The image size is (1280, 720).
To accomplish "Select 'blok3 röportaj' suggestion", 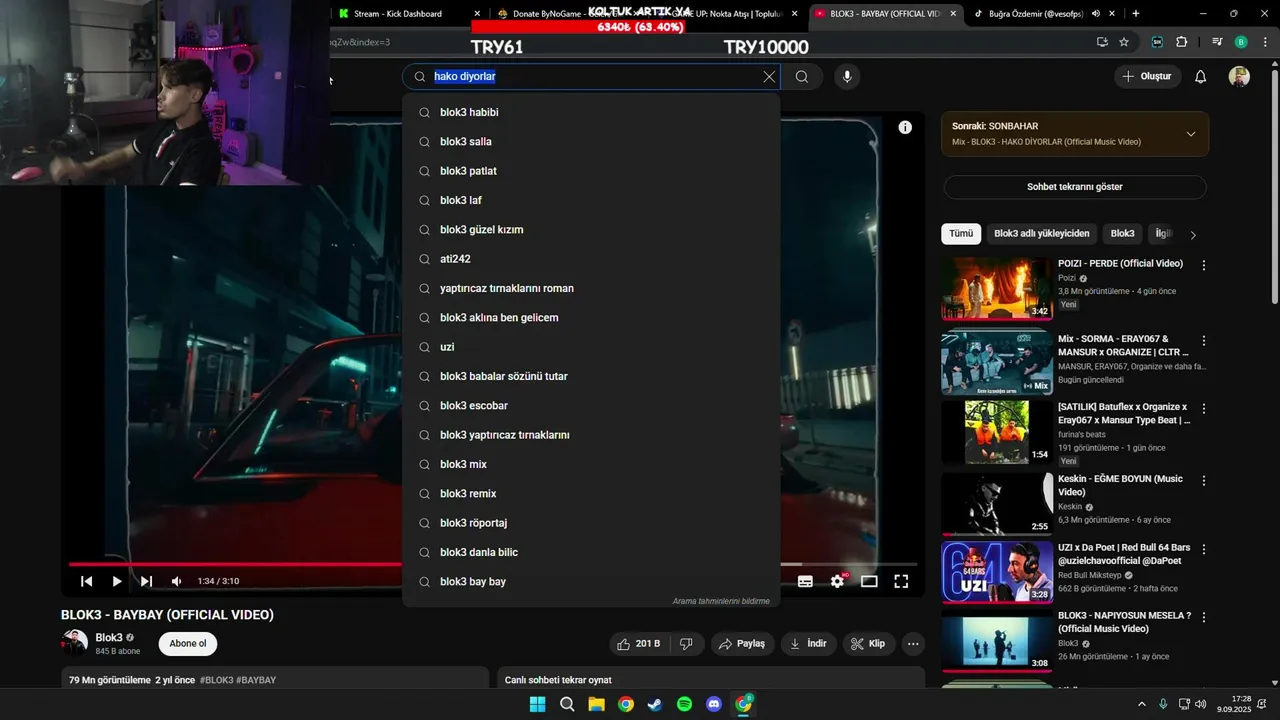I will point(591,523).
